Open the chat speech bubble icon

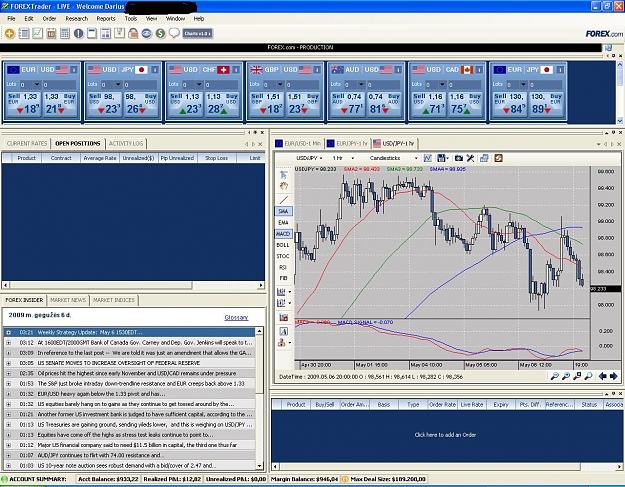(x=174, y=33)
